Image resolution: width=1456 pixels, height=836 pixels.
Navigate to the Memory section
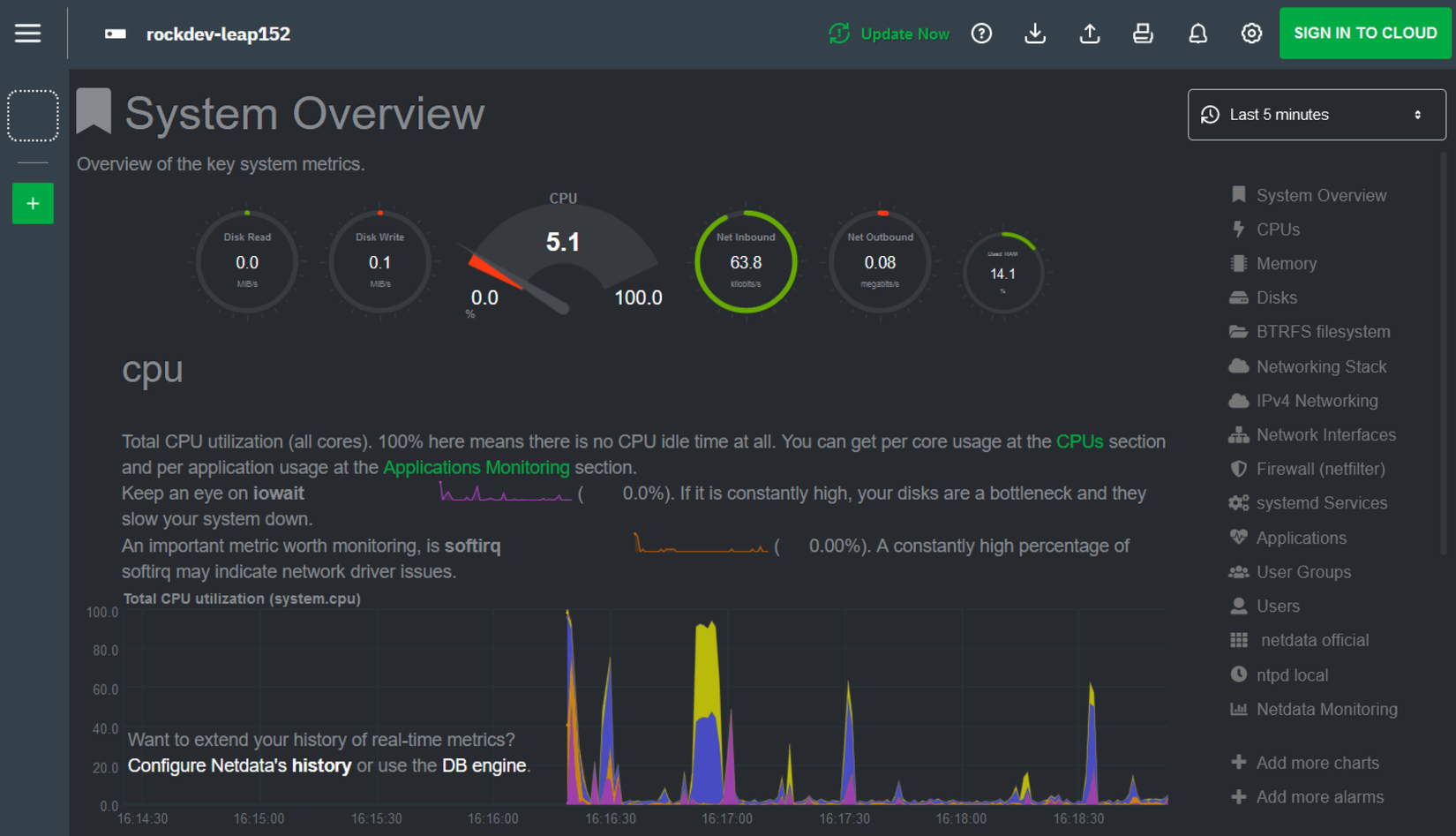[x=1285, y=263]
